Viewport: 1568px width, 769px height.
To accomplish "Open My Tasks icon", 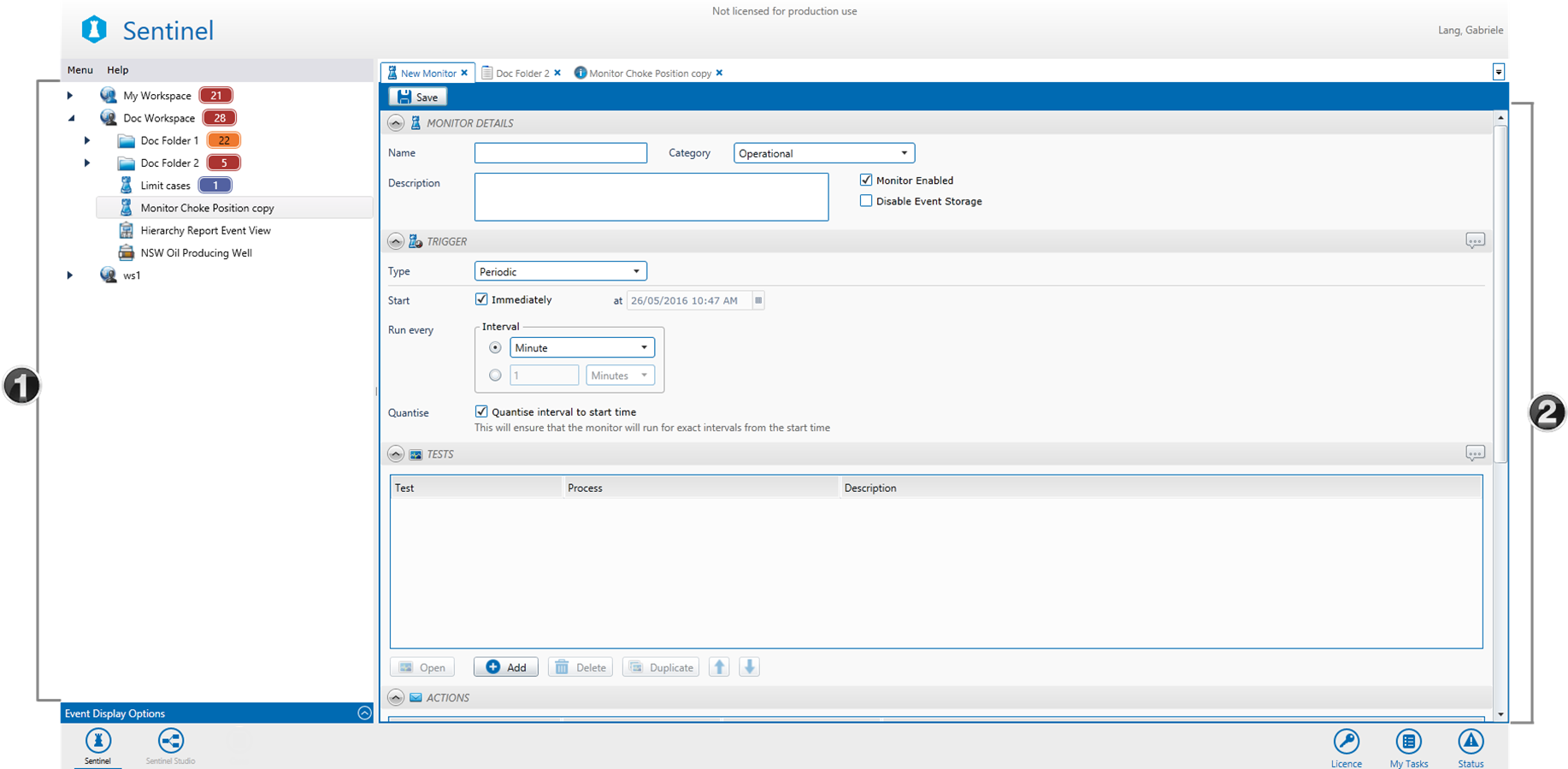I will [x=1408, y=742].
